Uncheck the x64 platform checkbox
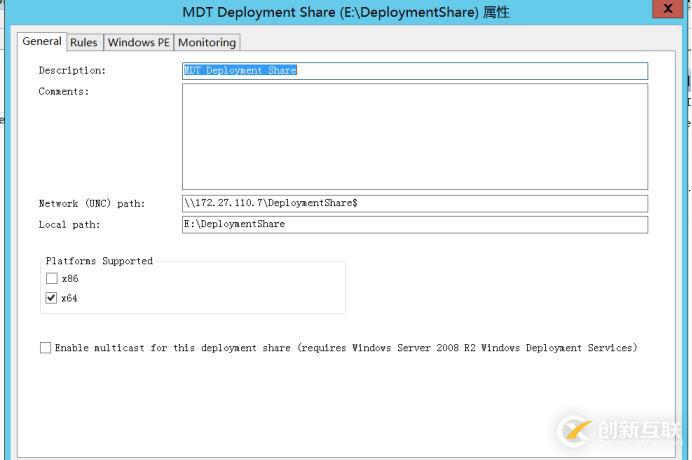The image size is (692, 460). tap(51, 298)
